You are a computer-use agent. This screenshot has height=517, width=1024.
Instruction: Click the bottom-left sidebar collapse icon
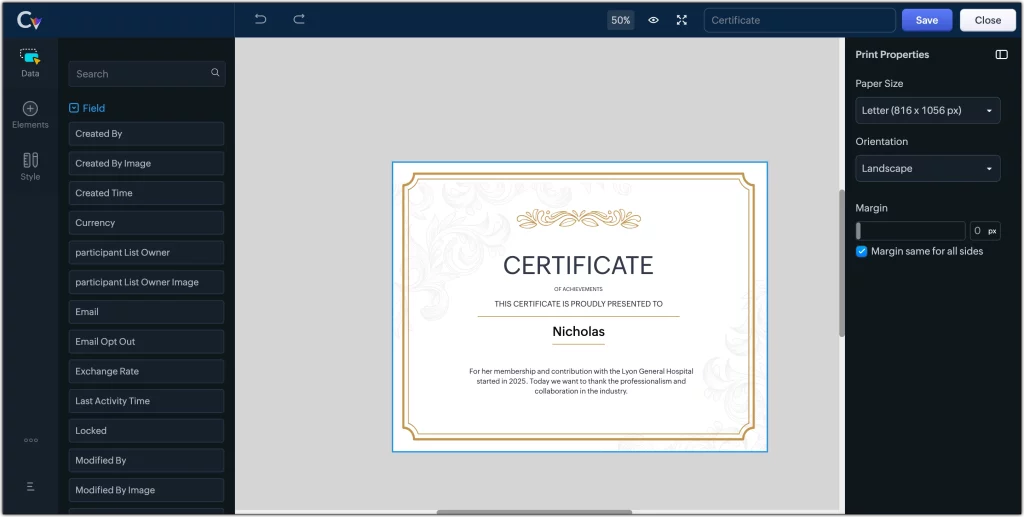tap(30, 486)
